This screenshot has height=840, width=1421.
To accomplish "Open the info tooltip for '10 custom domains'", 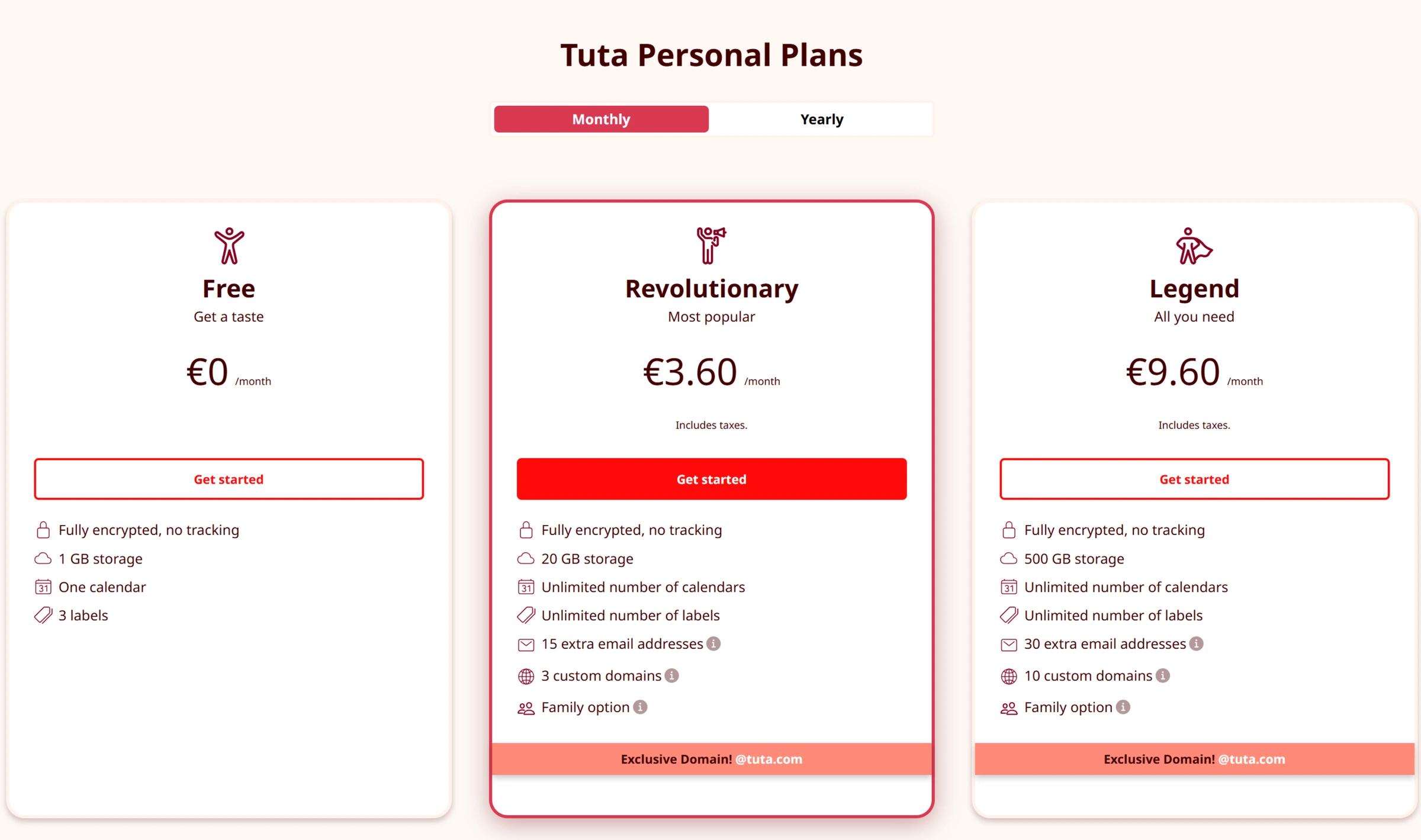I will pyautogui.click(x=1163, y=675).
